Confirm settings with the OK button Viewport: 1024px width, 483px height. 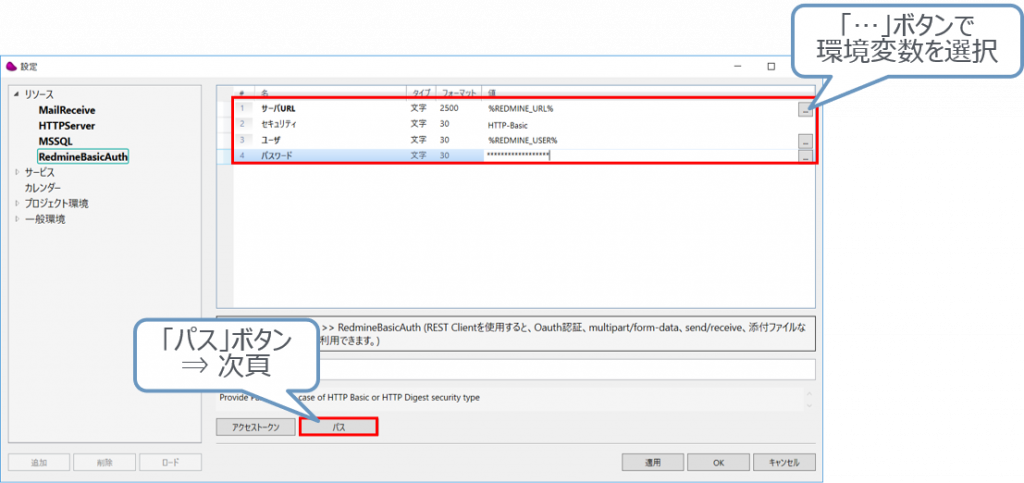(x=718, y=463)
